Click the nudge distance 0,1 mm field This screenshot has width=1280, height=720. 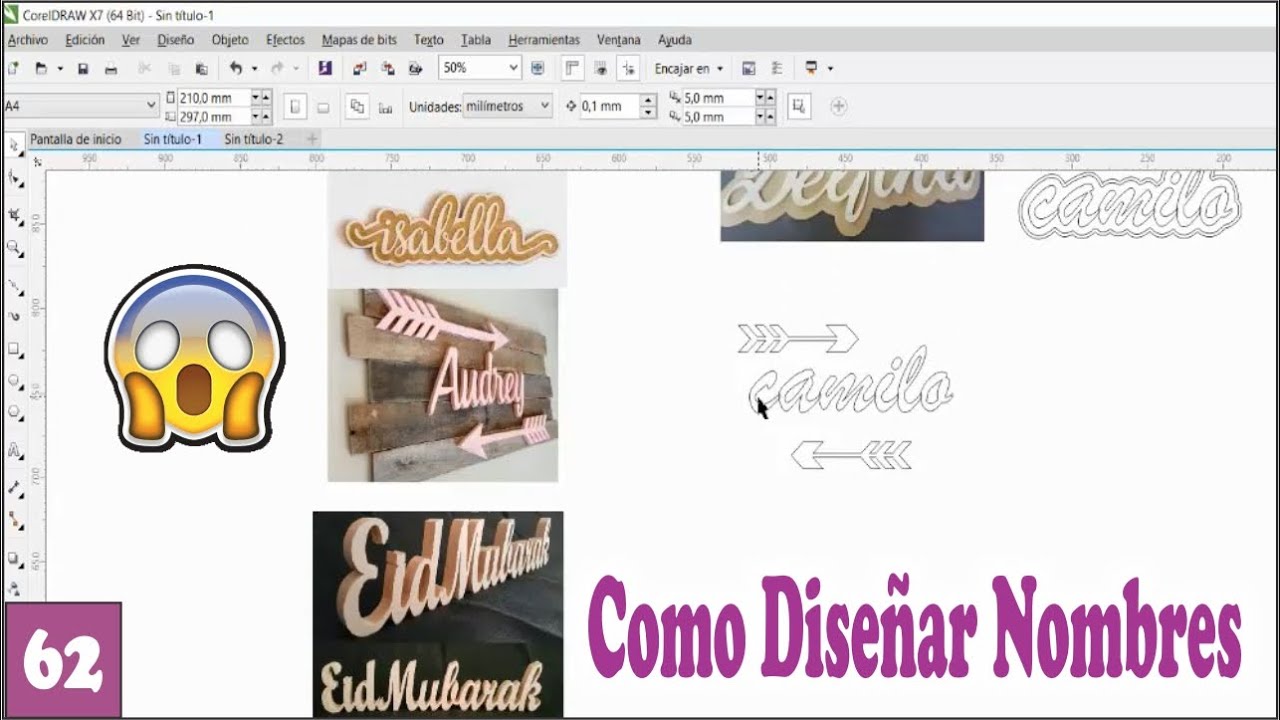point(609,106)
